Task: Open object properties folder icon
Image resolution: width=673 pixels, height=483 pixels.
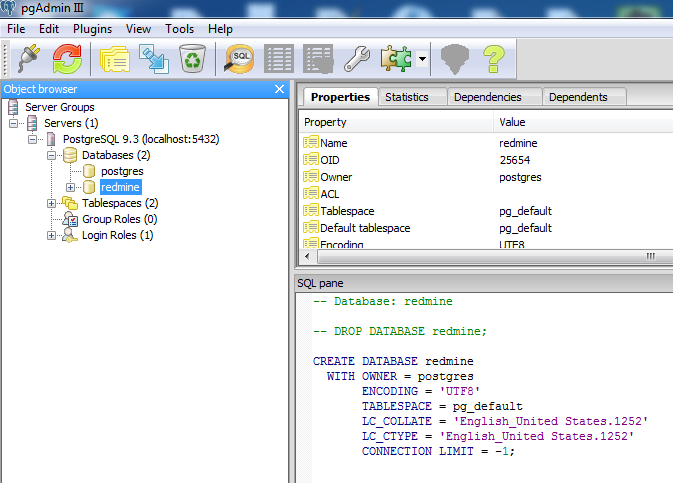Action: click(x=115, y=59)
